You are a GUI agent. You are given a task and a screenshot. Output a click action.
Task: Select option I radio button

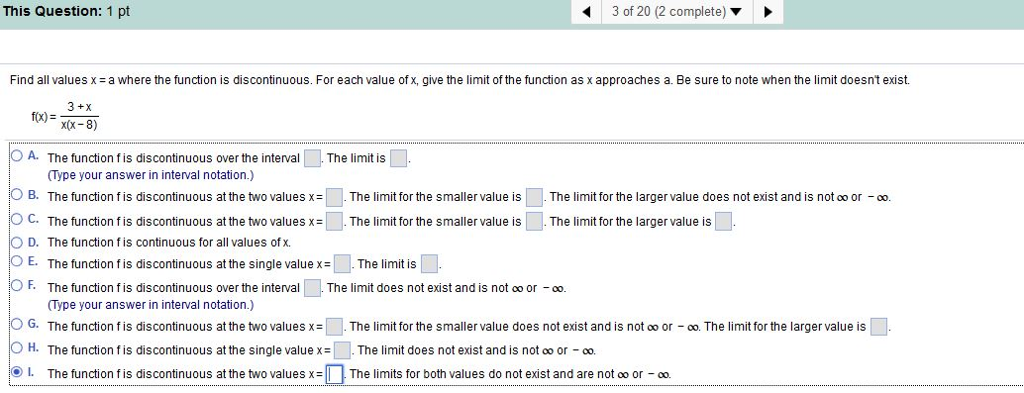[x=16, y=373]
